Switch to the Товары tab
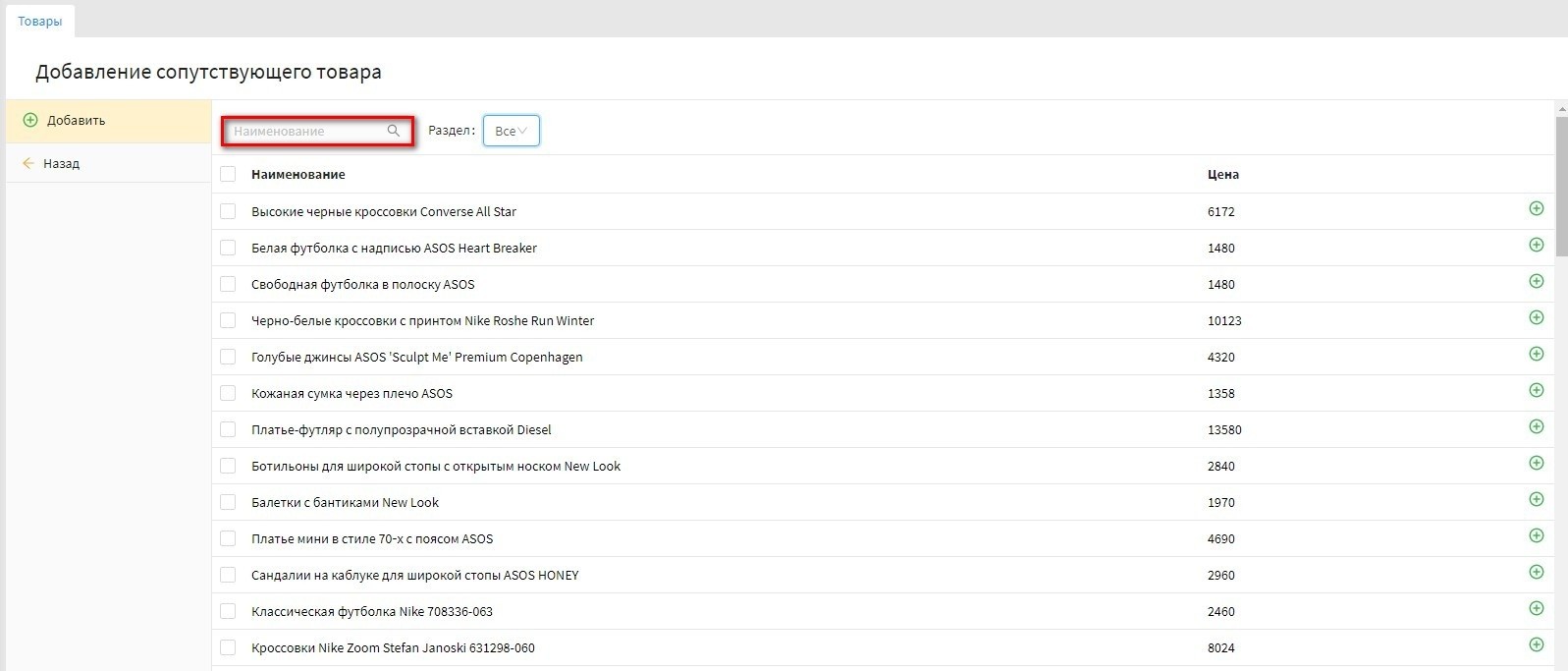Image resolution: width=1568 pixels, height=671 pixels. tap(39, 21)
